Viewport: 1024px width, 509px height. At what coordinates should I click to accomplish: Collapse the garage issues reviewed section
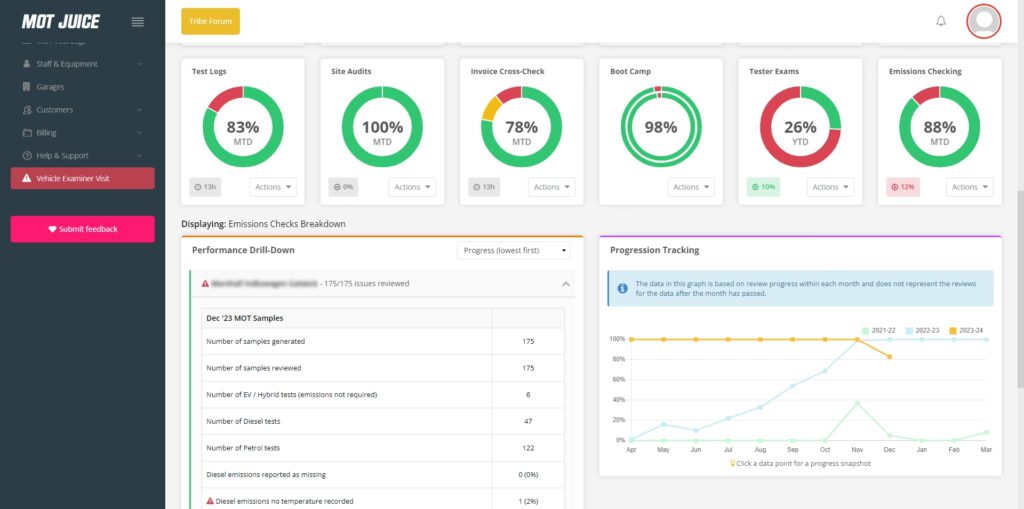tap(566, 284)
